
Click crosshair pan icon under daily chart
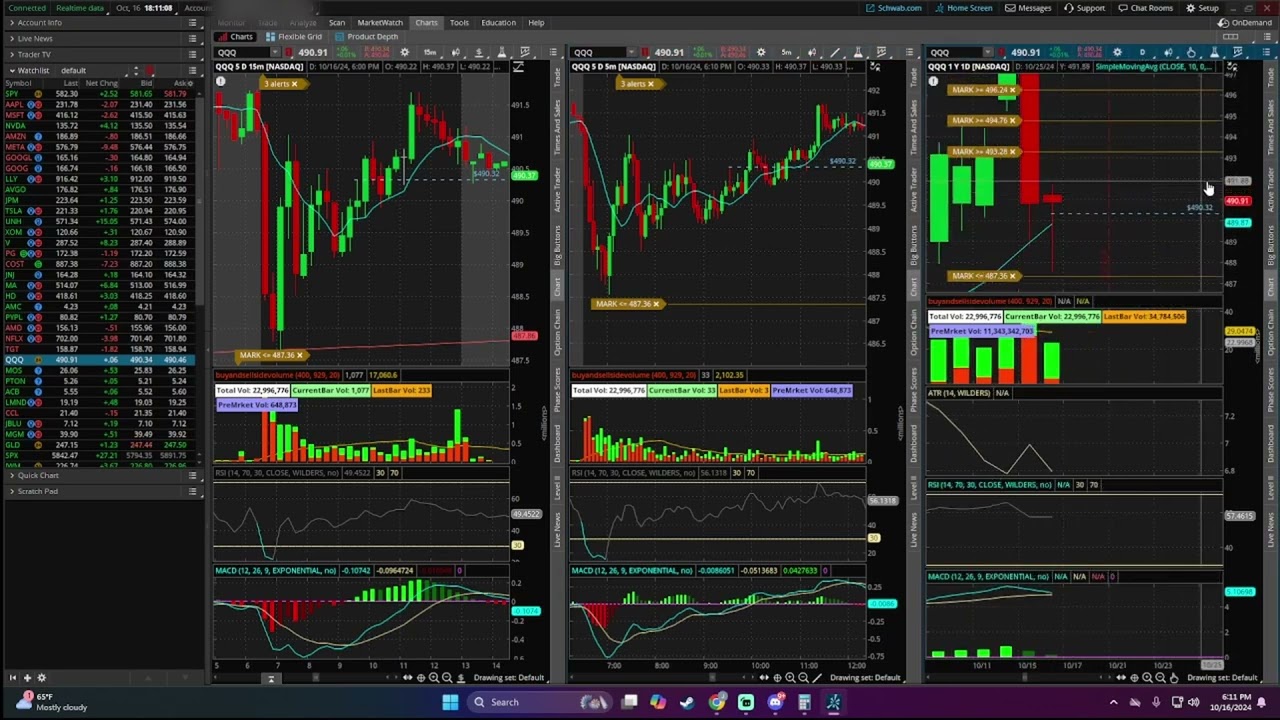tap(1135, 678)
